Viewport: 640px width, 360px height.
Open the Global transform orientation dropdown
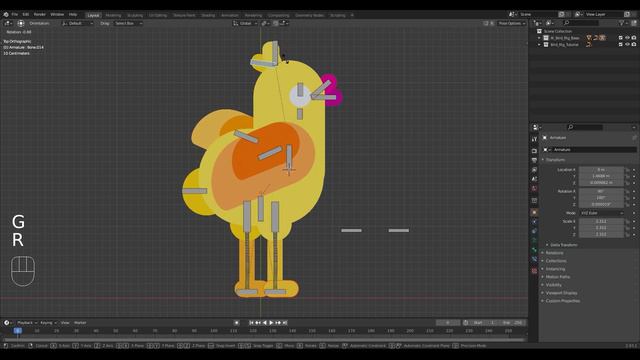(245, 23)
